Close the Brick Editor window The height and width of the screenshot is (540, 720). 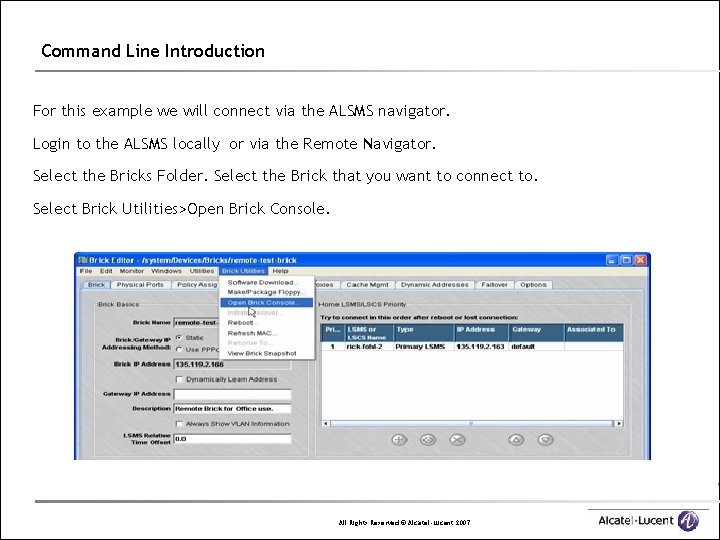640,260
